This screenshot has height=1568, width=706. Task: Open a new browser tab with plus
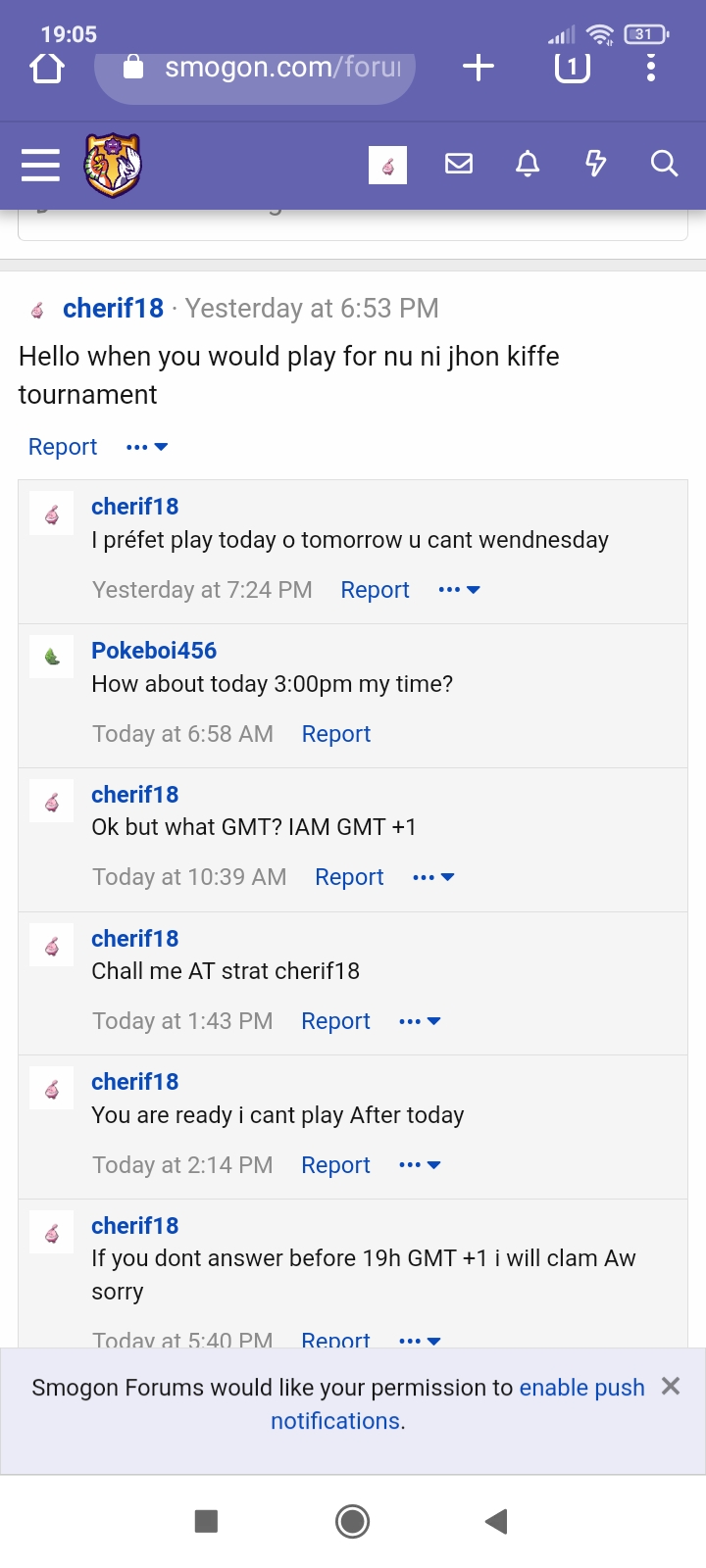tap(478, 68)
